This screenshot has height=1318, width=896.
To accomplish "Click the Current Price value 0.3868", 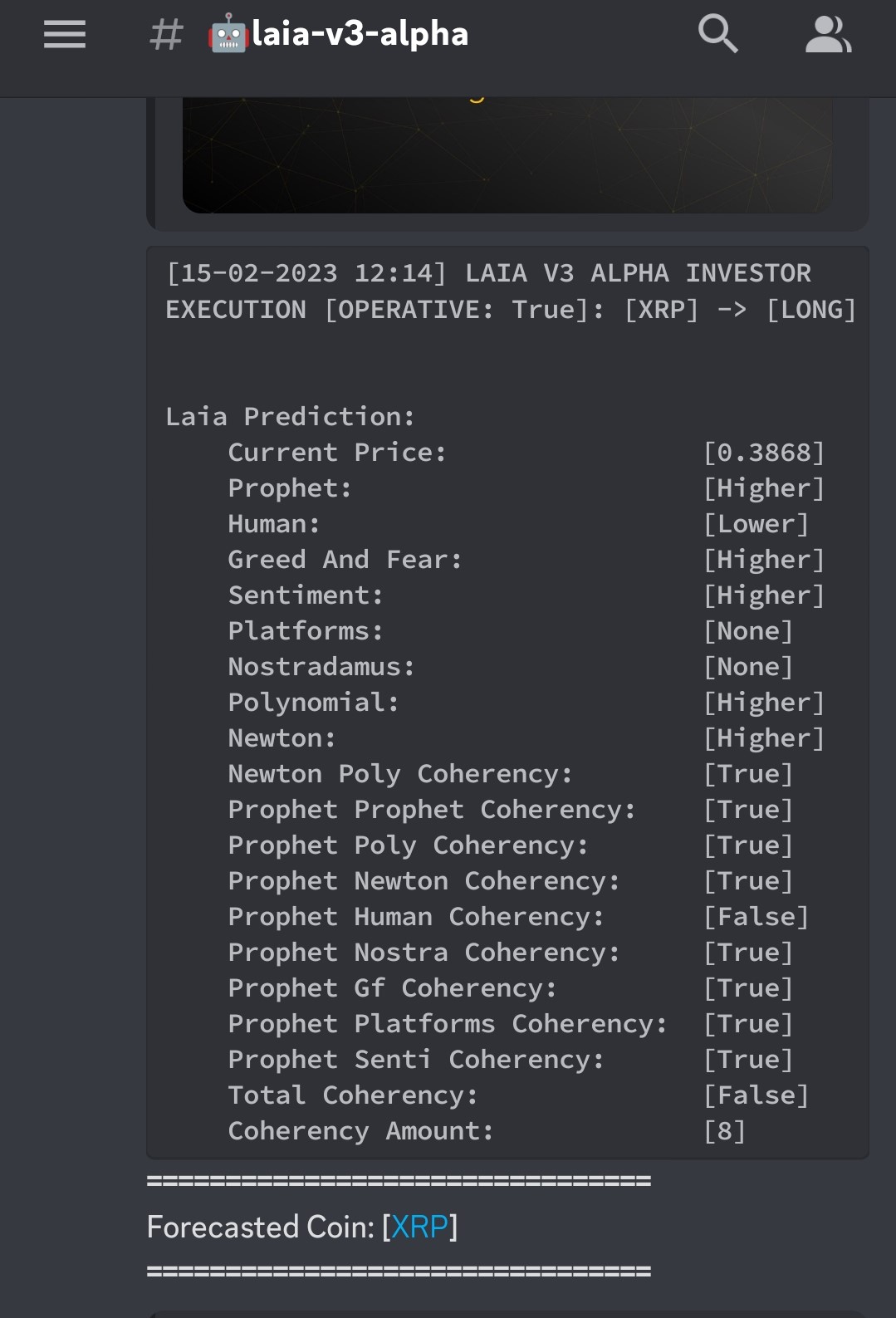I will [x=764, y=453].
